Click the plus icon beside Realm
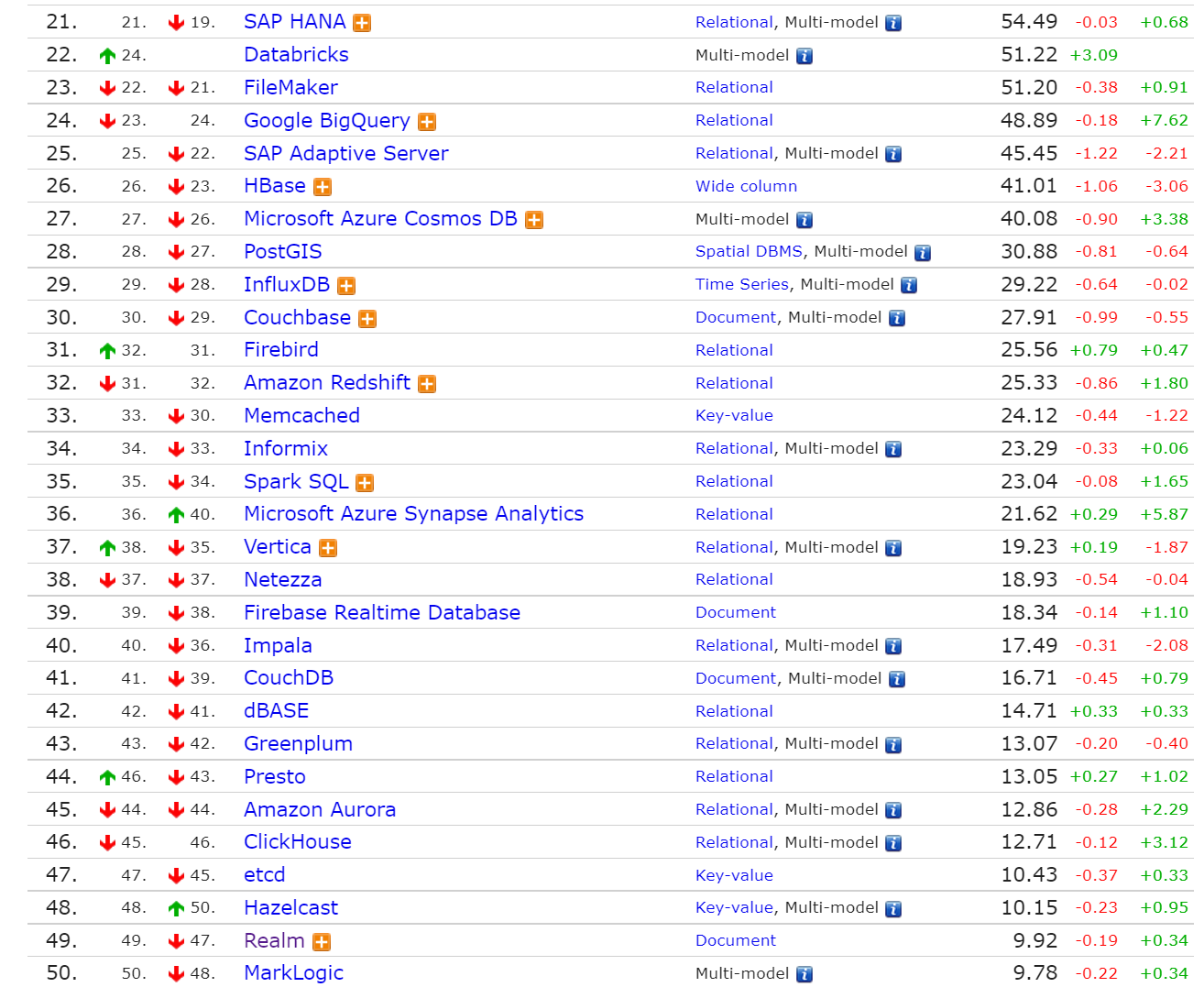This screenshot has width=1204, height=987. [x=322, y=942]
